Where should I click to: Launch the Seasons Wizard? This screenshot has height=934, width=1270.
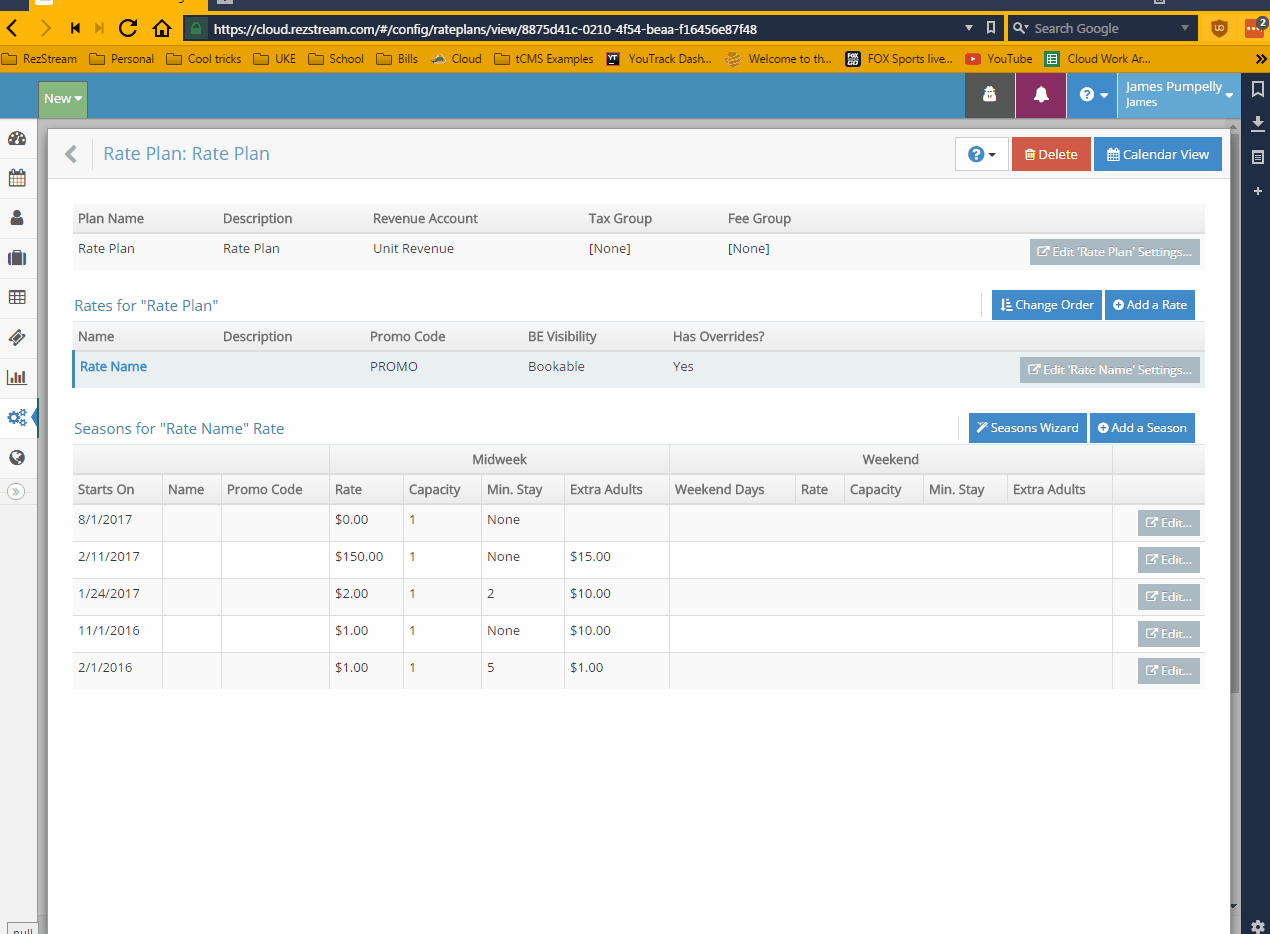1027,428
